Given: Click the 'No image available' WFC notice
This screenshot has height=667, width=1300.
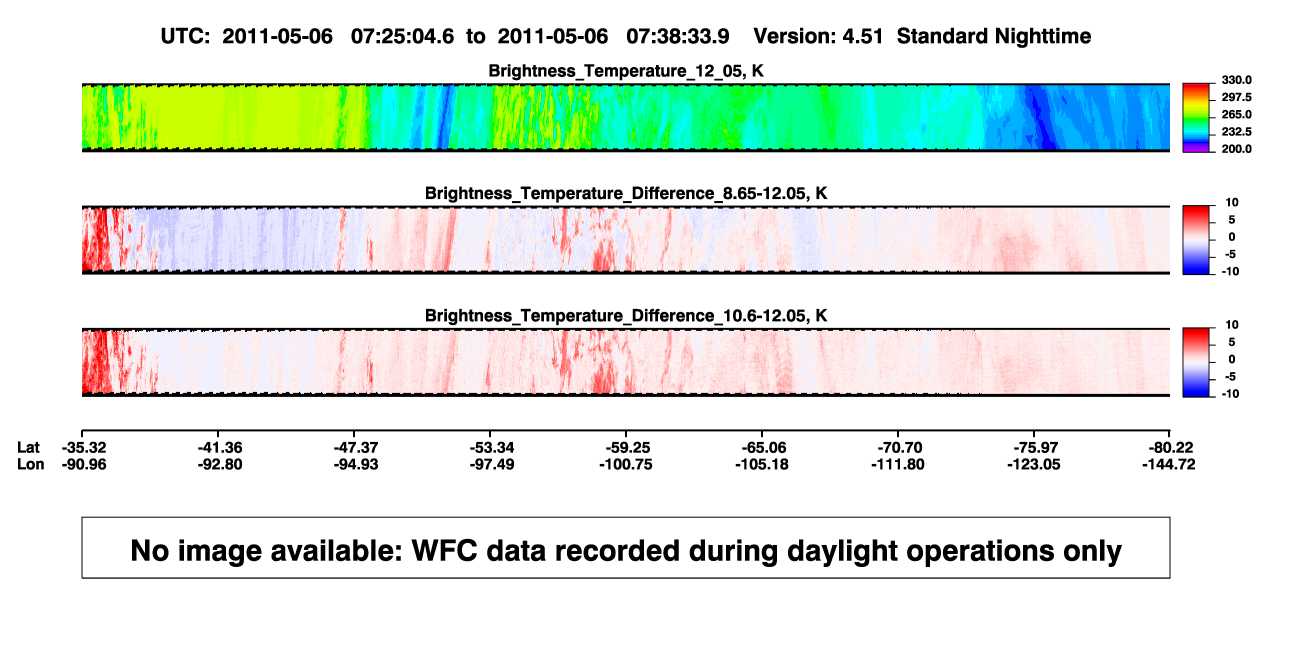Looking at the screenshot, I should [x=626, y=548].
